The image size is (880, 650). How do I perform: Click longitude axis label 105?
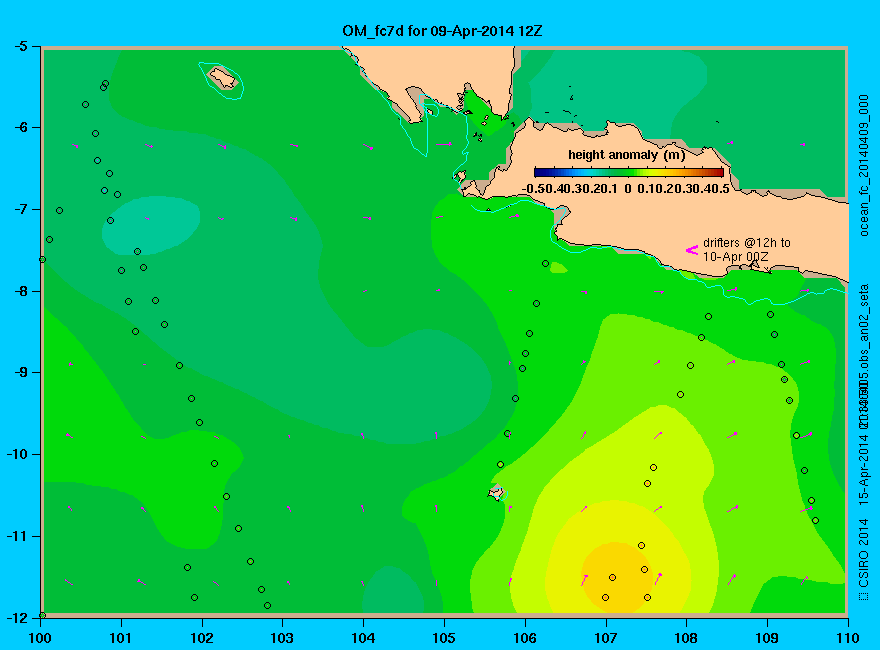point(444,638)
